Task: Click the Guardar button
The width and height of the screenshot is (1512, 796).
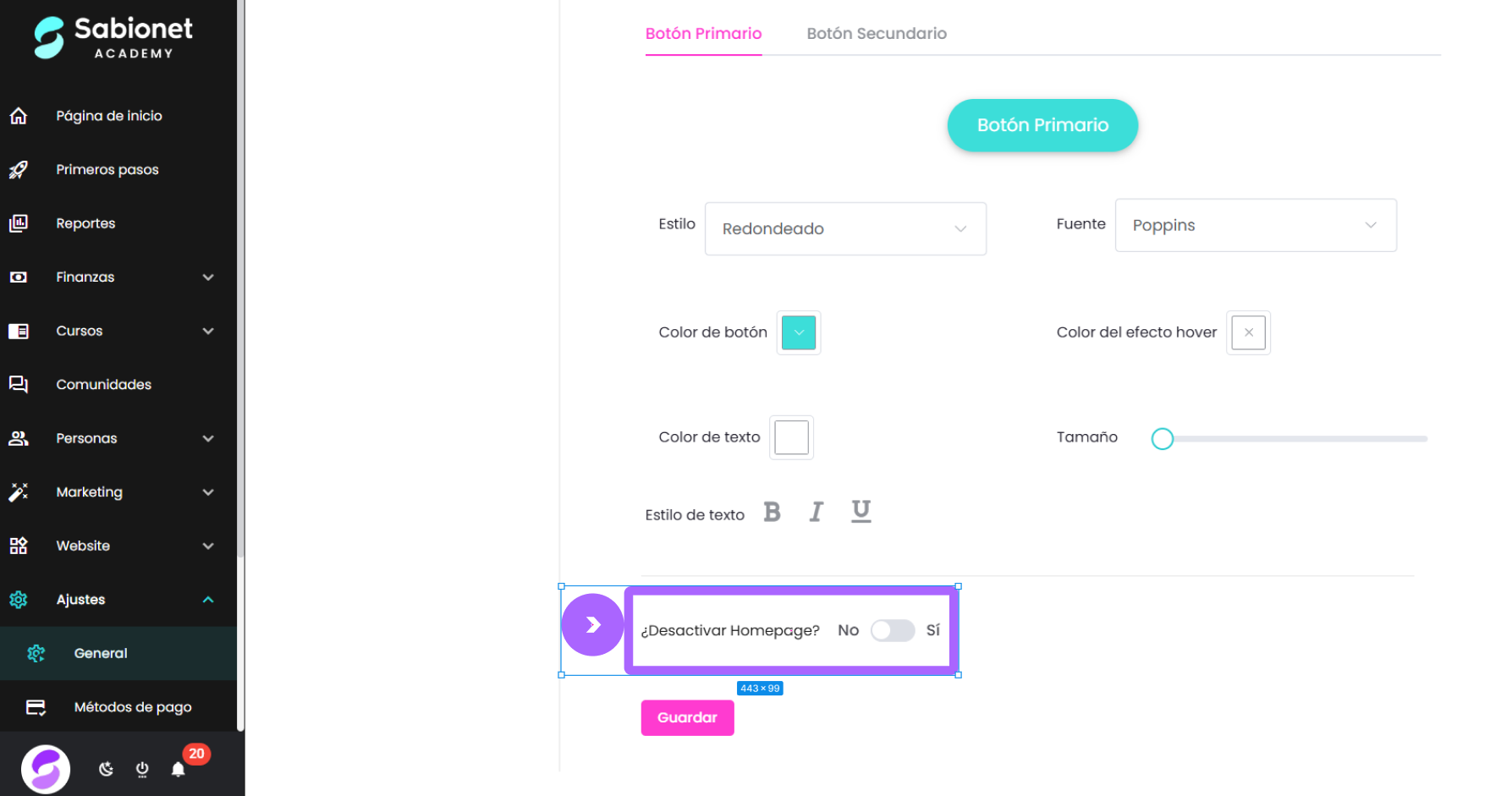Action: click(x=687, y=718)
